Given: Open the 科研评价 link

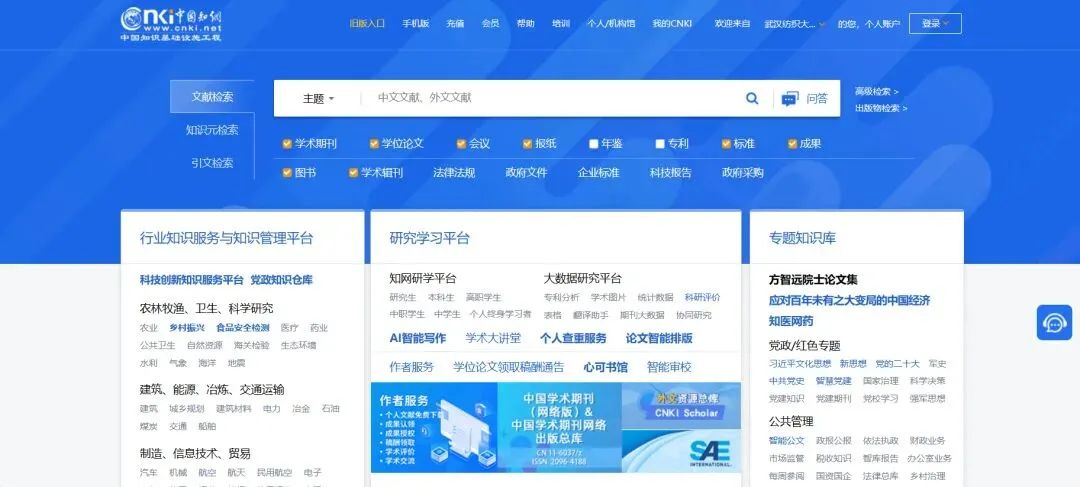Looking at the screenshot, I should 703,298.
